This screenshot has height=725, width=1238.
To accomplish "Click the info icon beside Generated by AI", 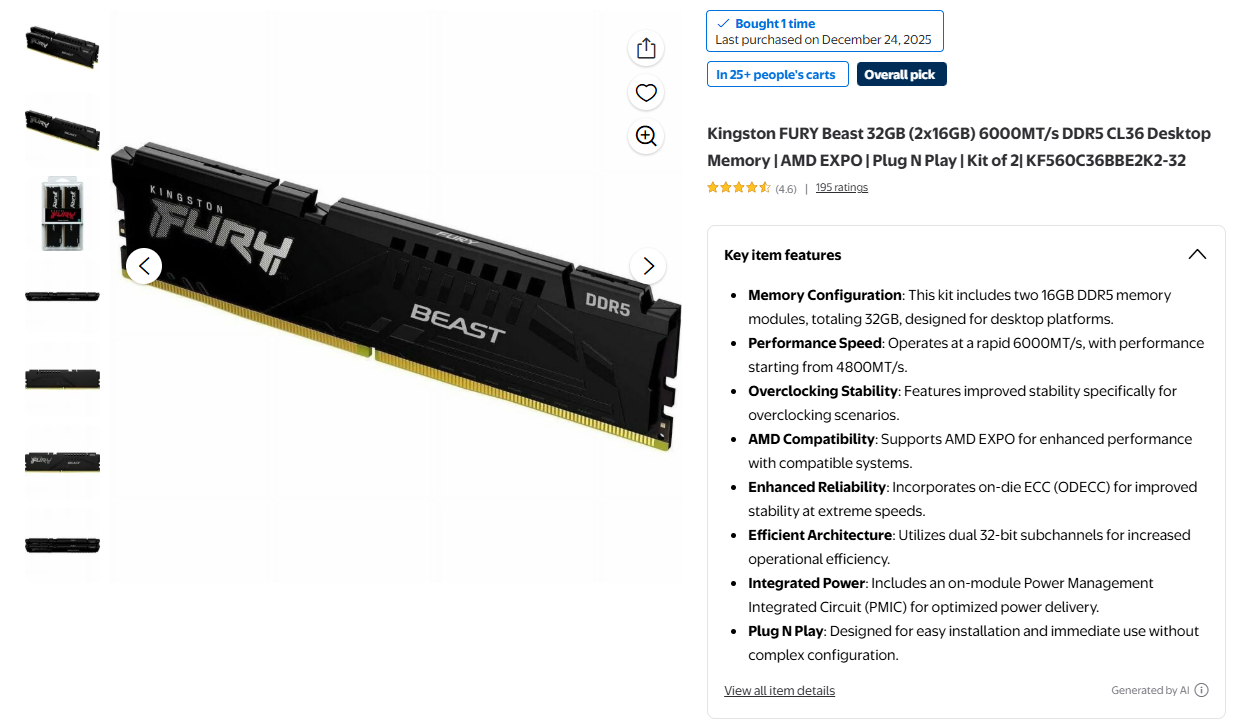I will 1202,690.
